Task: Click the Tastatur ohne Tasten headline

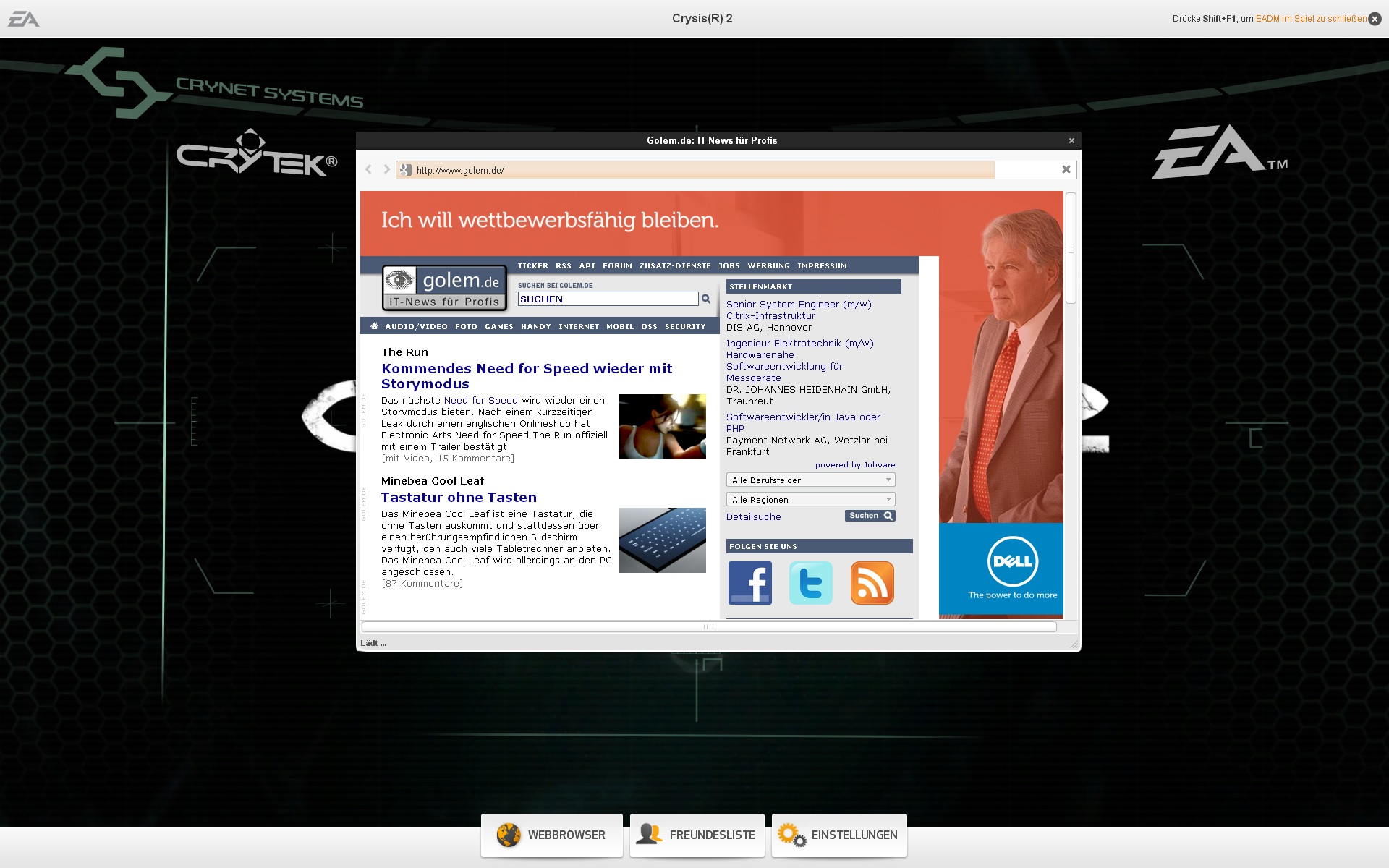Action: point(459,498)
